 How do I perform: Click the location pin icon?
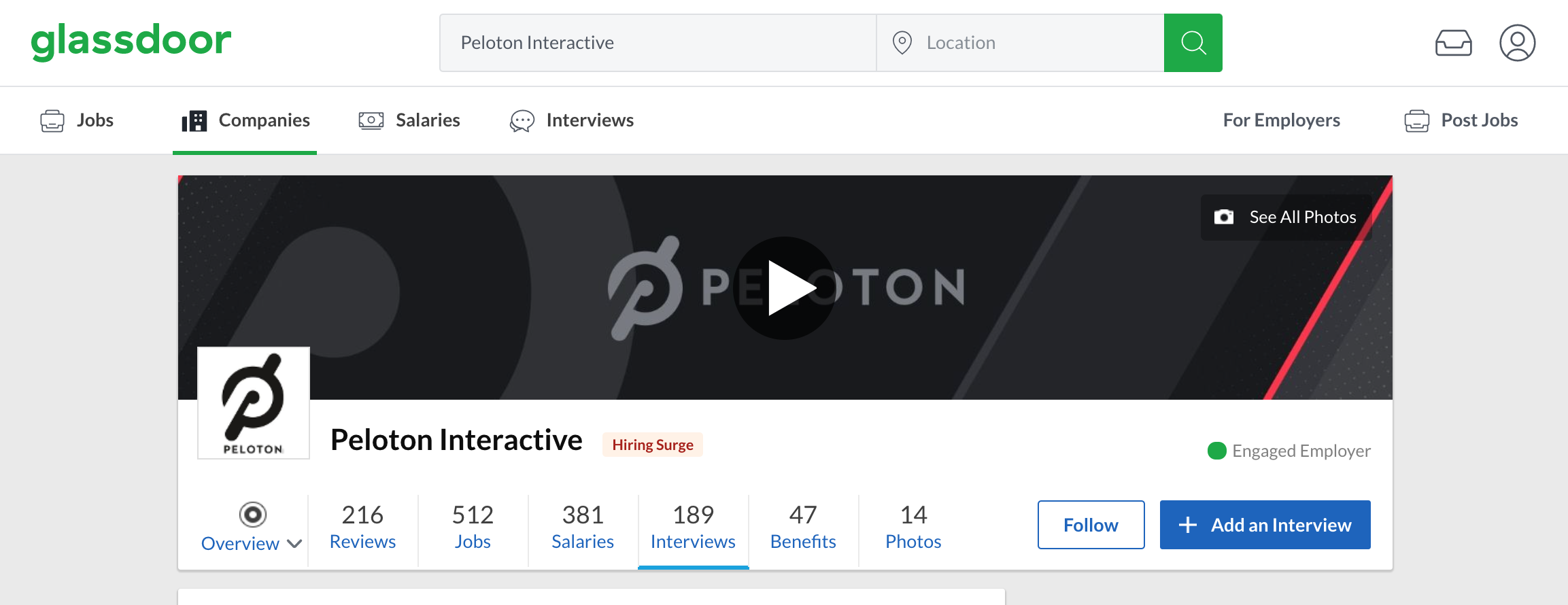pos(902,43)
